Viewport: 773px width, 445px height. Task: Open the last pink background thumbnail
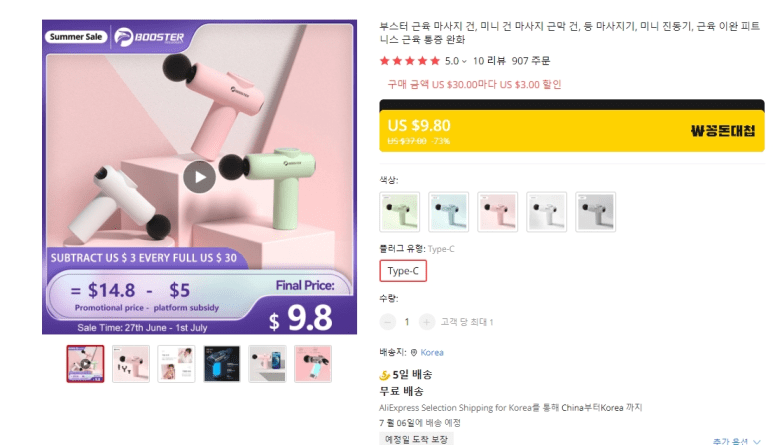[313, 364]
